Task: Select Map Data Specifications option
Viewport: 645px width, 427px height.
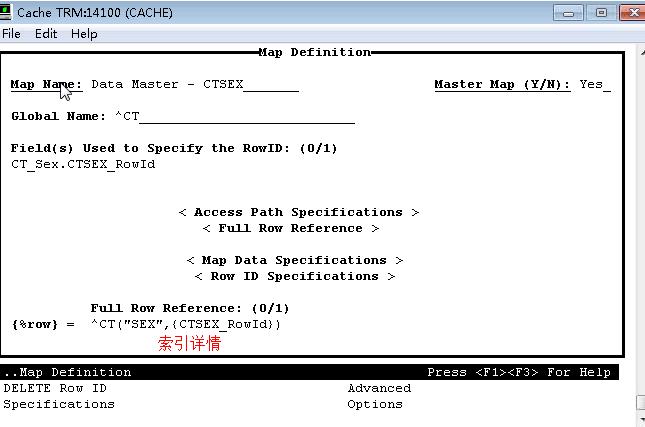Action: (x=295, y=260)
